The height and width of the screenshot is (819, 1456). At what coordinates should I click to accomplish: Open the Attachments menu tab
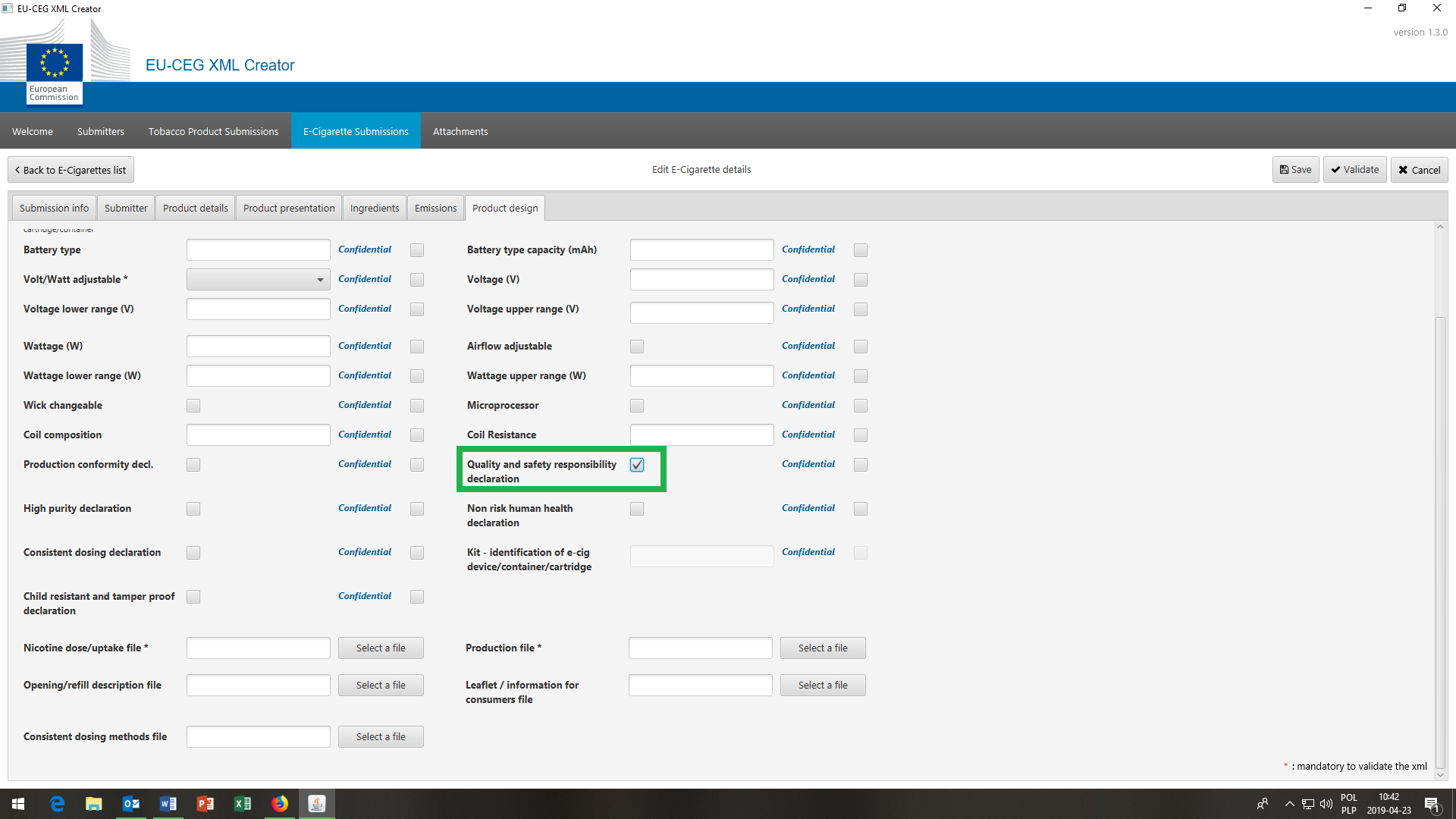460,132
